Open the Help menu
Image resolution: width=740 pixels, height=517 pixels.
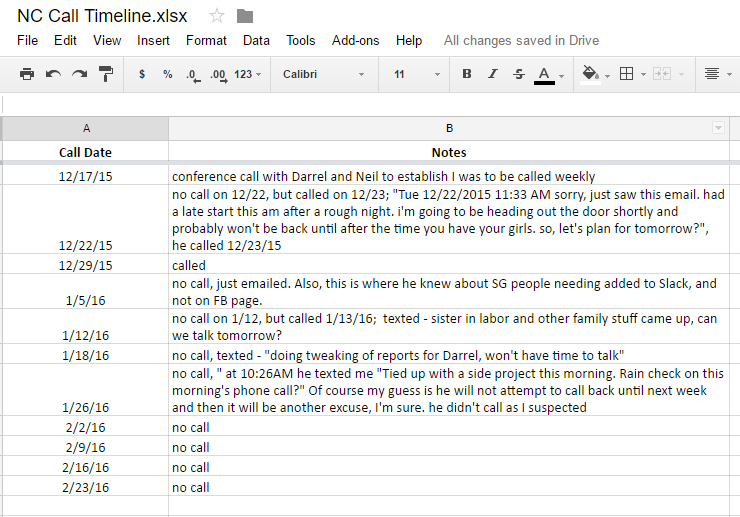[409, 41]
